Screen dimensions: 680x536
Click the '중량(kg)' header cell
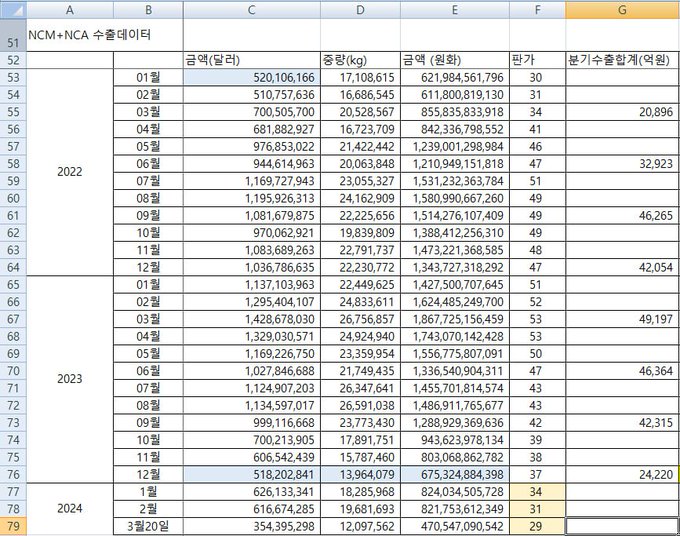coord(360,60)
